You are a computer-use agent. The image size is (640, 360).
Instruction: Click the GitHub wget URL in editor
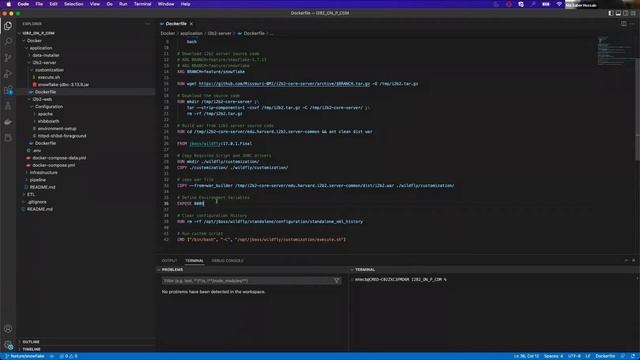coord(284,84)
